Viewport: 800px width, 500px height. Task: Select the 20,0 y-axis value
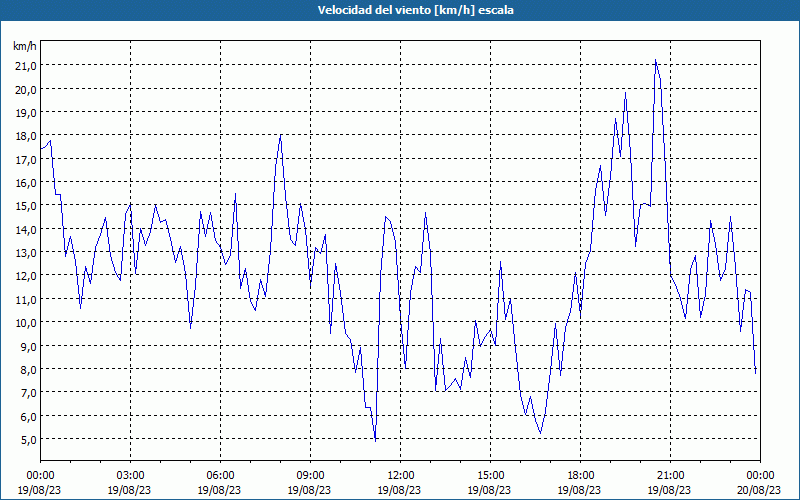click(26, 89)
